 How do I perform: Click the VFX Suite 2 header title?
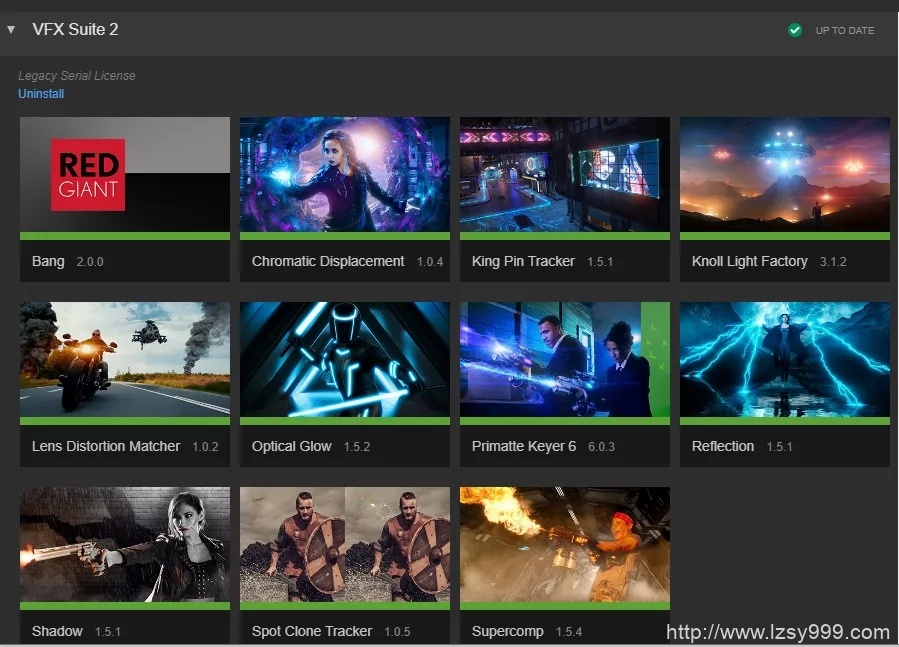[x=75, y=30]
